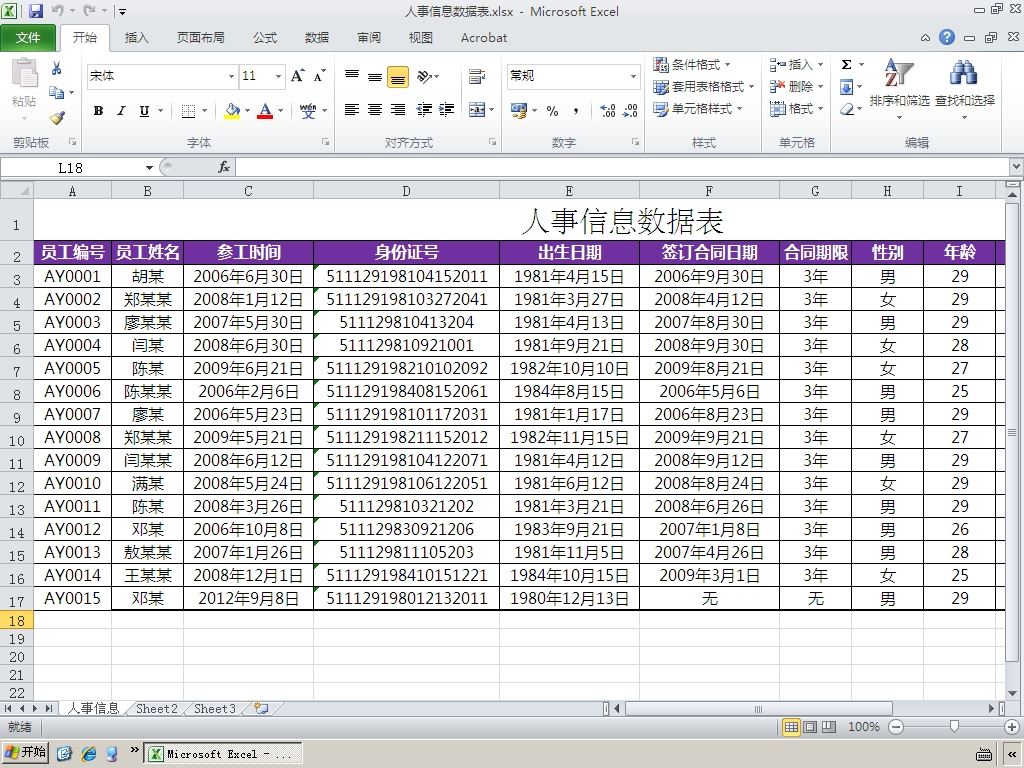Decrease font size with the small A icon
Screen dimensions: 1024x768
point(319,76)
